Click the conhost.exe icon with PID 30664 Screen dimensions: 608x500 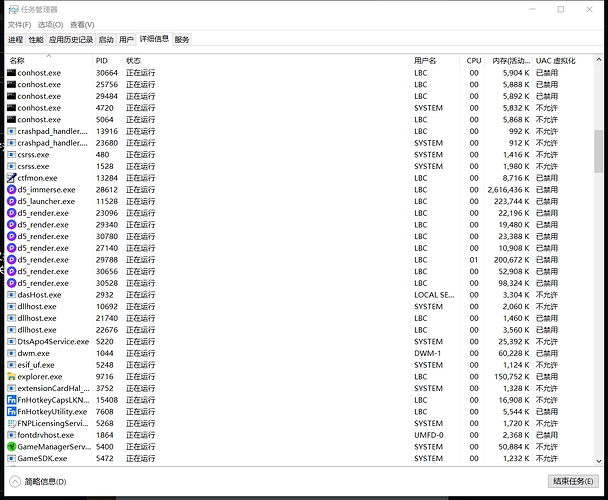(11, 73)
